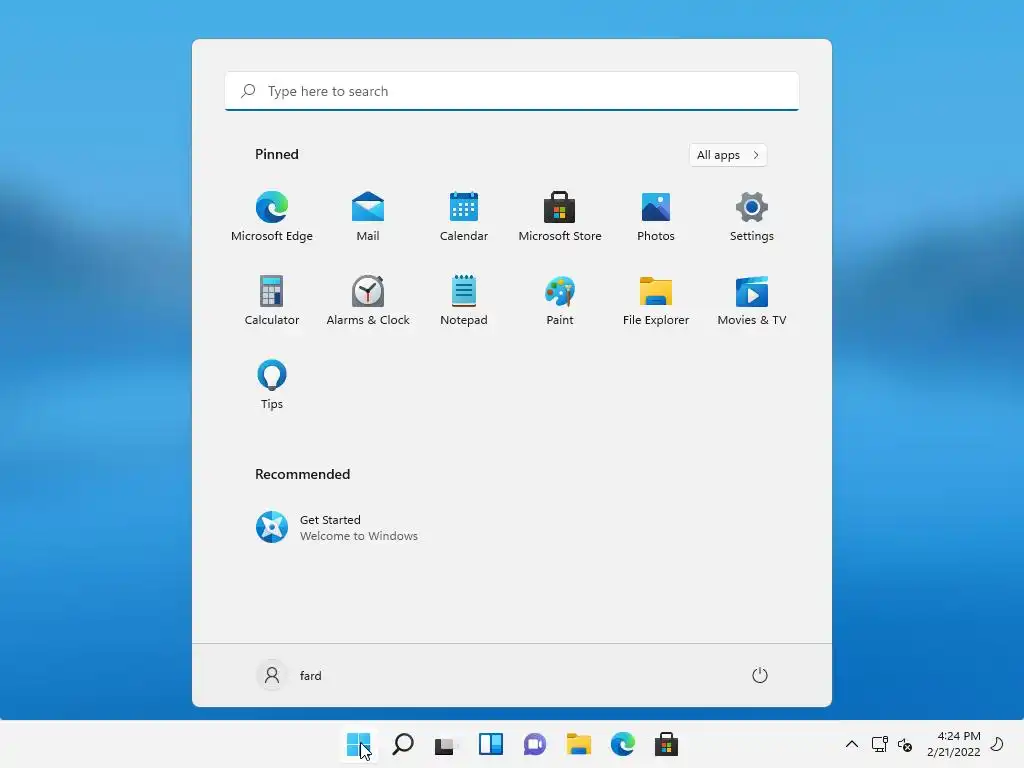Click the focus assist moon icon
Screen dimensions: 1024x768
997,744
